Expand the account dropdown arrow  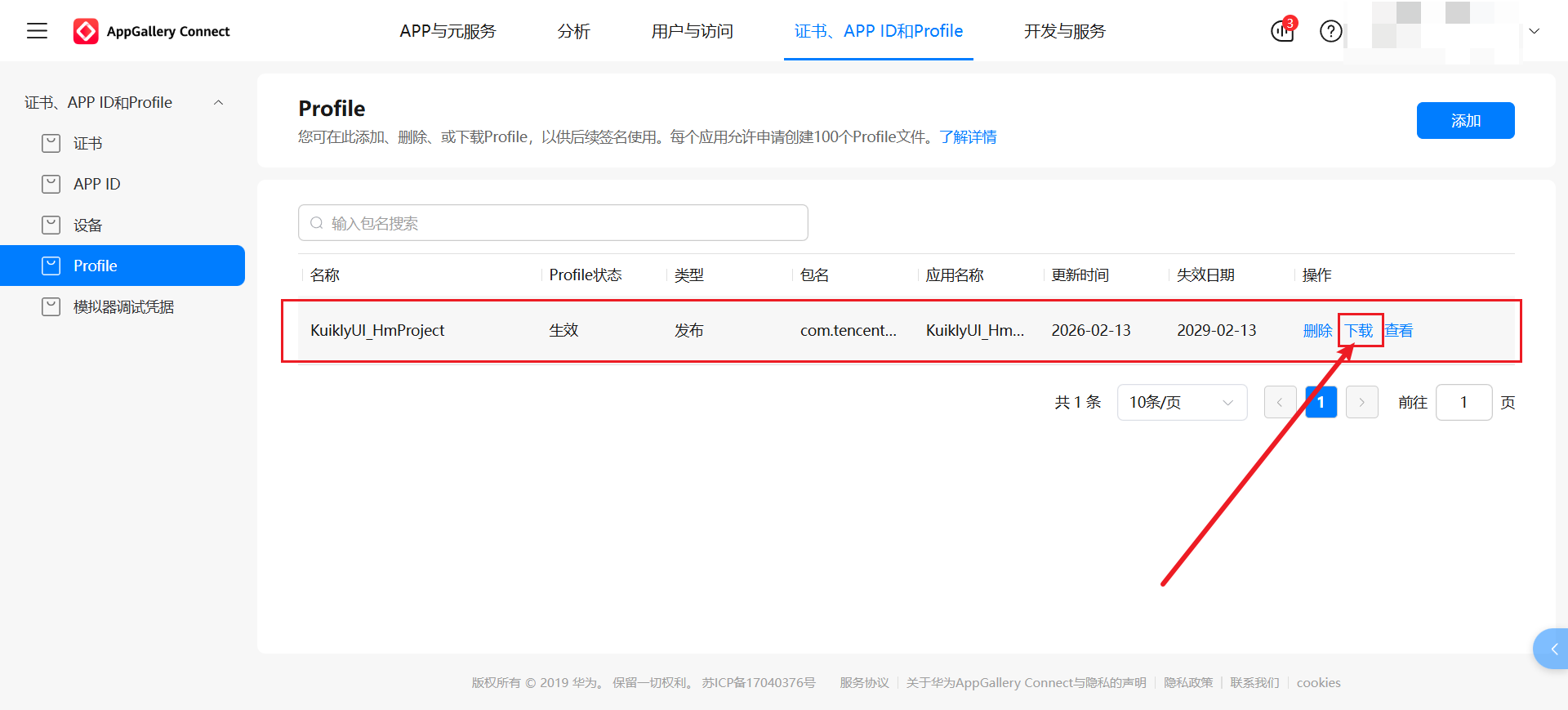coord(1535,31)
